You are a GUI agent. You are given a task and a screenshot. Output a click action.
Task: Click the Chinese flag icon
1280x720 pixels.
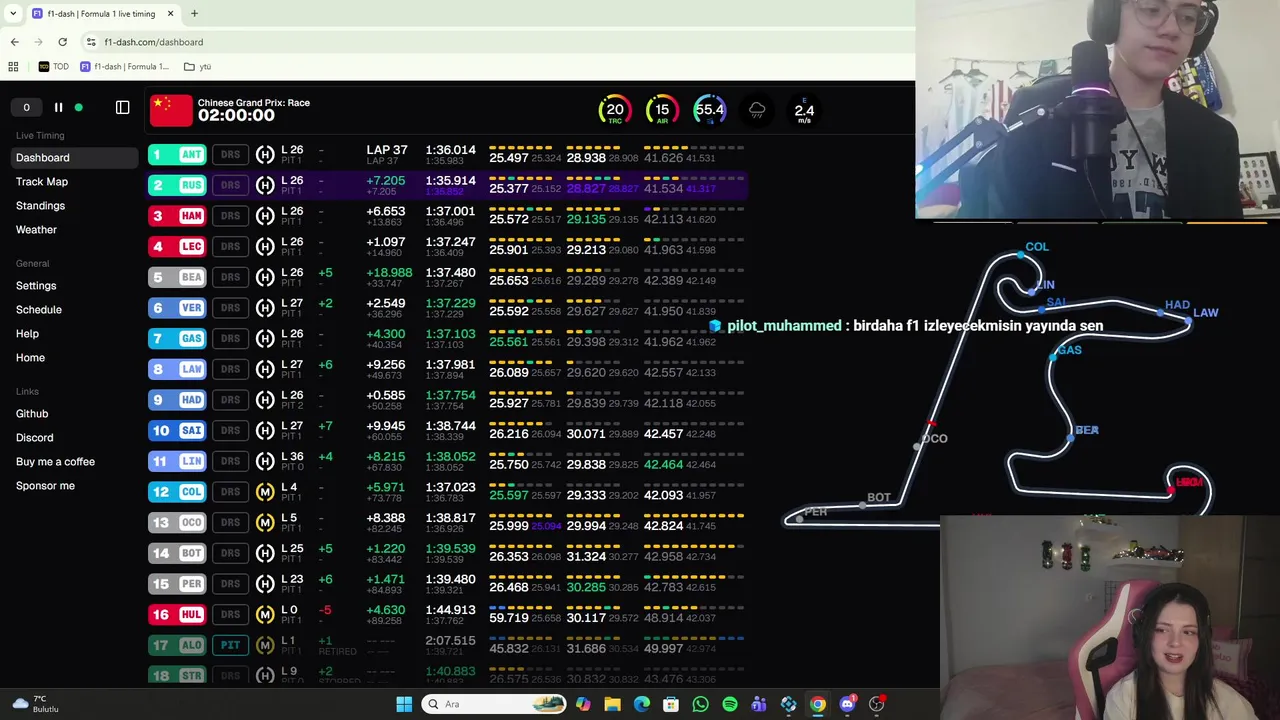coord(171,110)
